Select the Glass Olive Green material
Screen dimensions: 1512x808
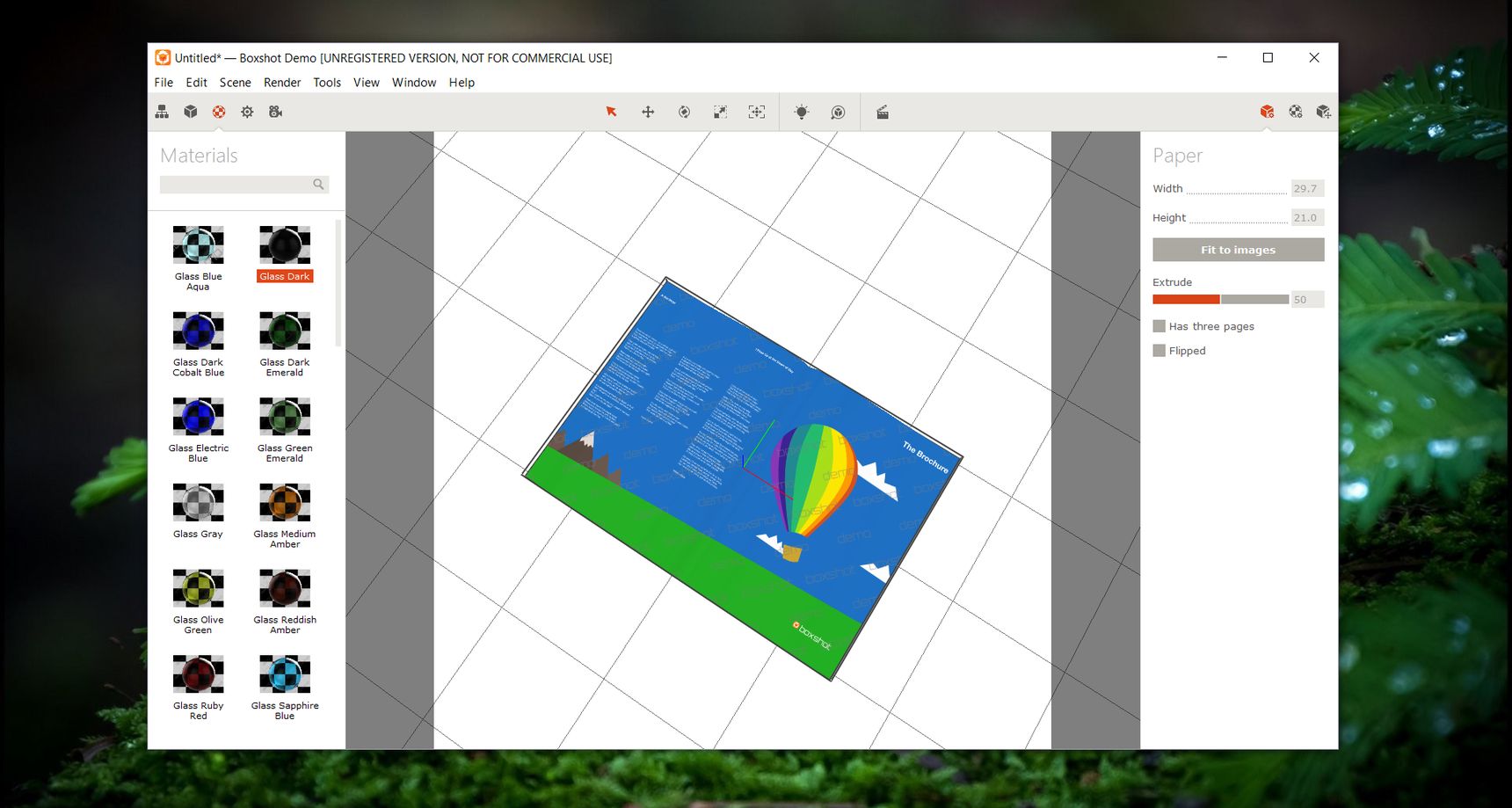(198, 602)
